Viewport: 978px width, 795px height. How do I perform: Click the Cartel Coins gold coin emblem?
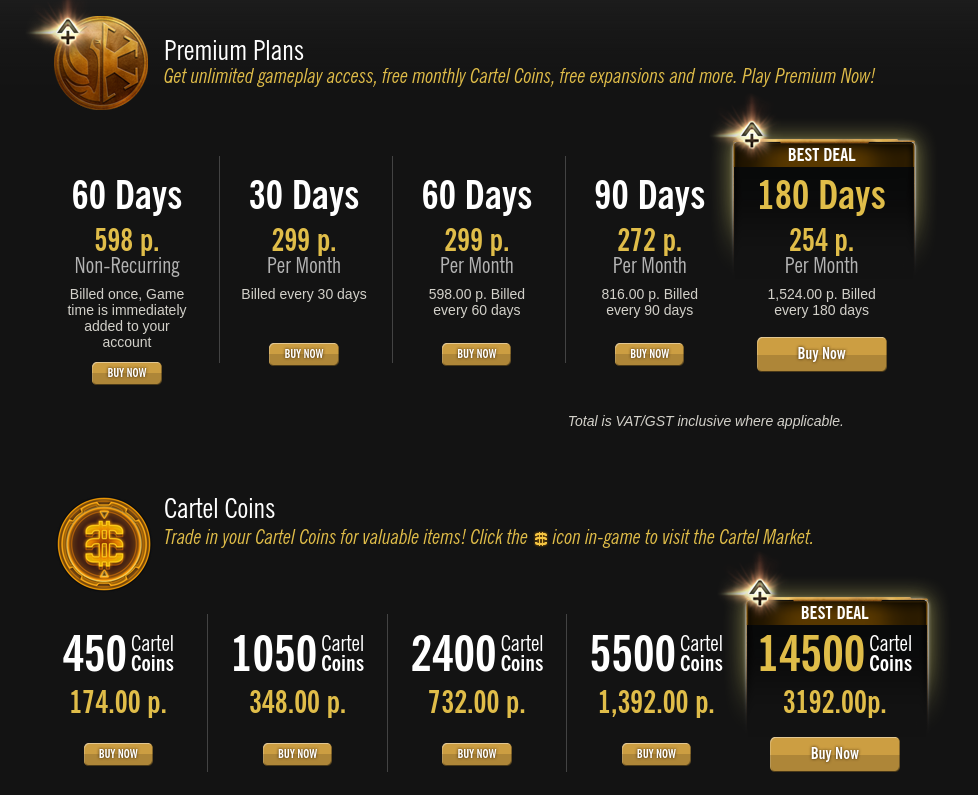[x=104, y=543]
